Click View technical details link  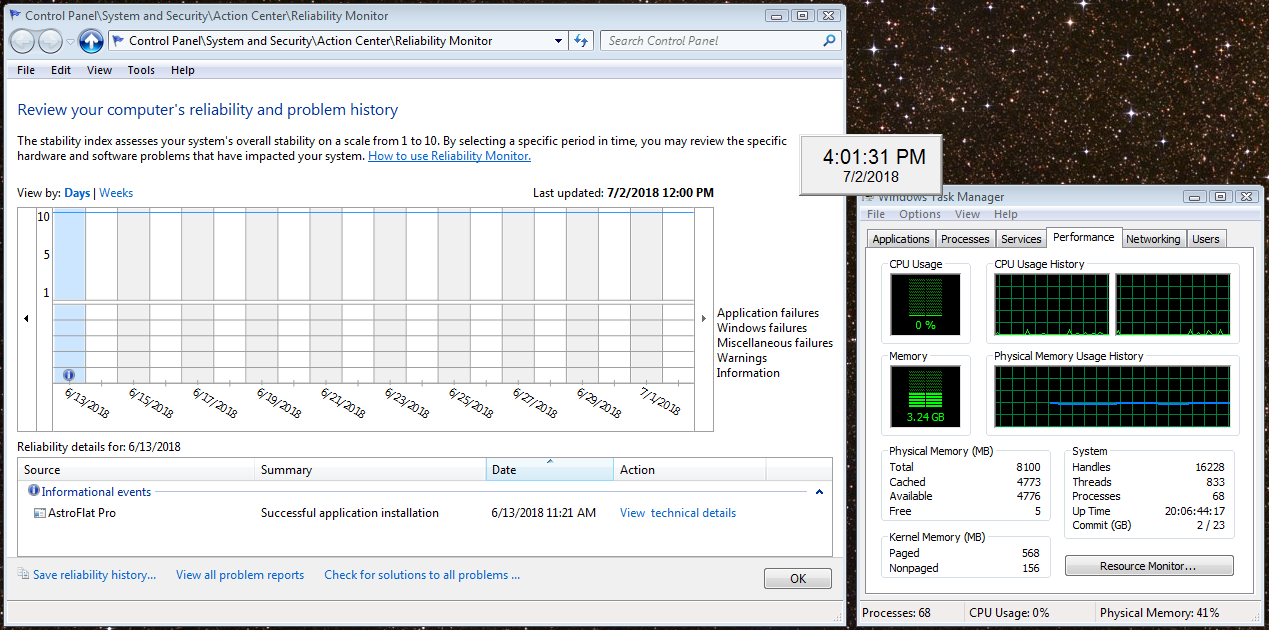coord(677,513)
